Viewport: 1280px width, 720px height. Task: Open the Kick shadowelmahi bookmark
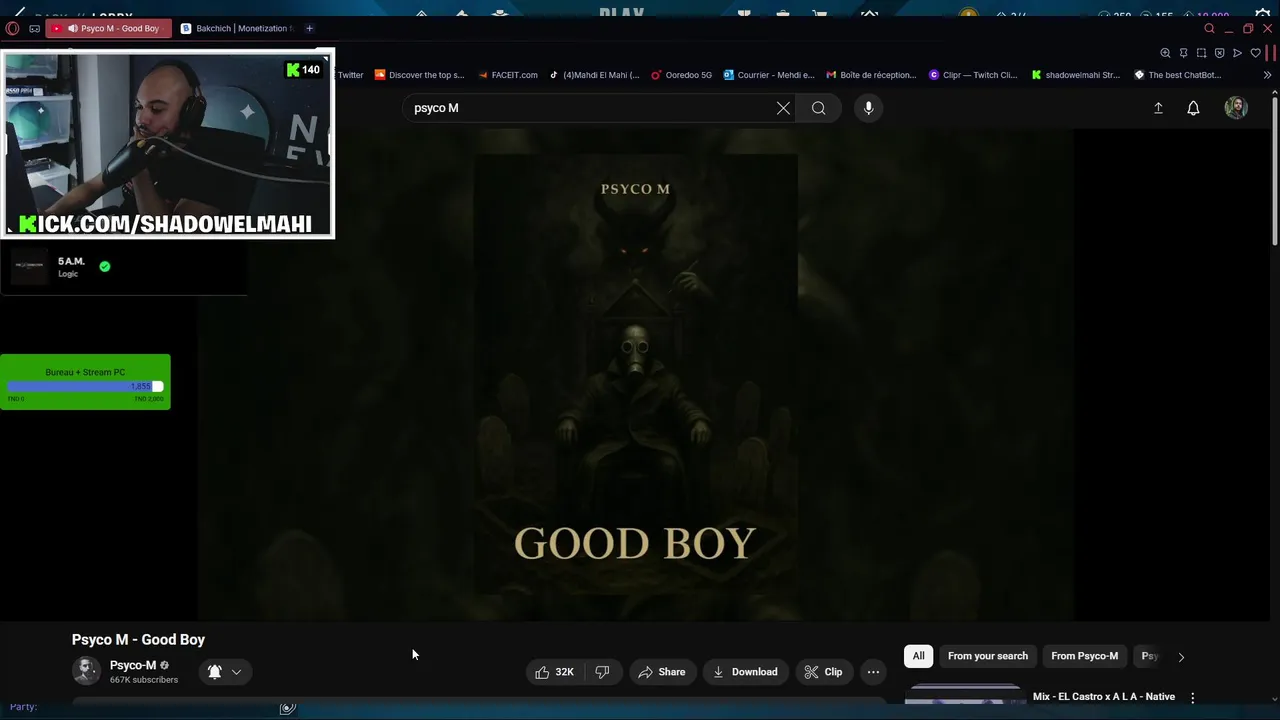[x=1076, y=75]
